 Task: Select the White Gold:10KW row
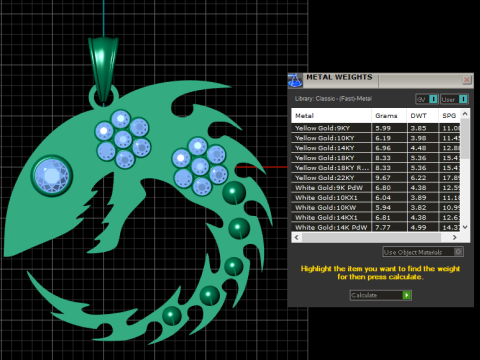pos(376,208)
